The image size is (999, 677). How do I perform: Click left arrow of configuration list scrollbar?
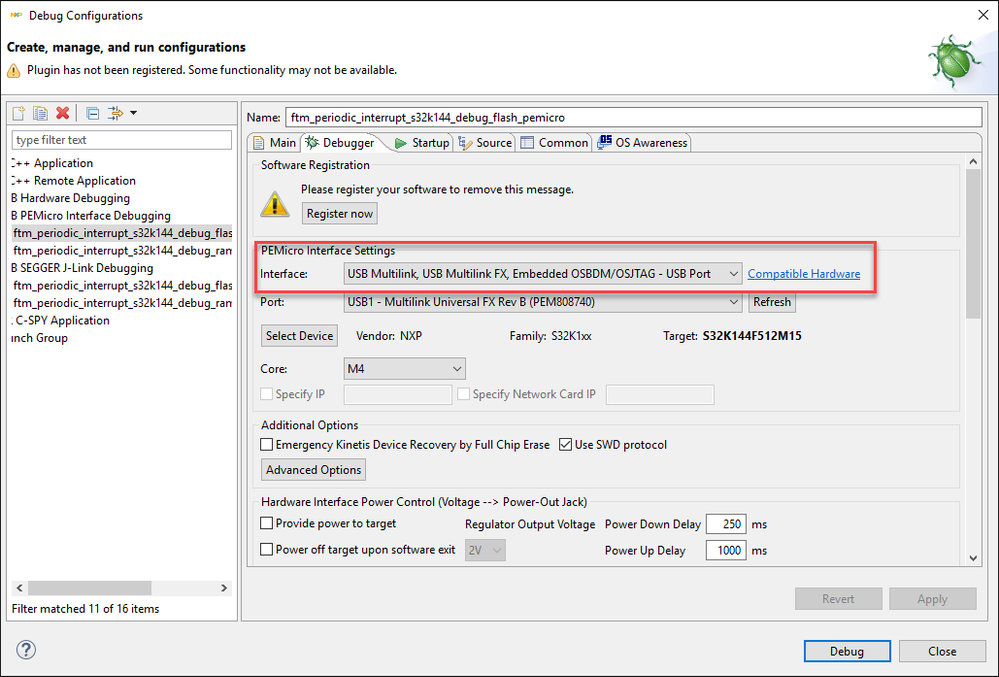[20, 588]
